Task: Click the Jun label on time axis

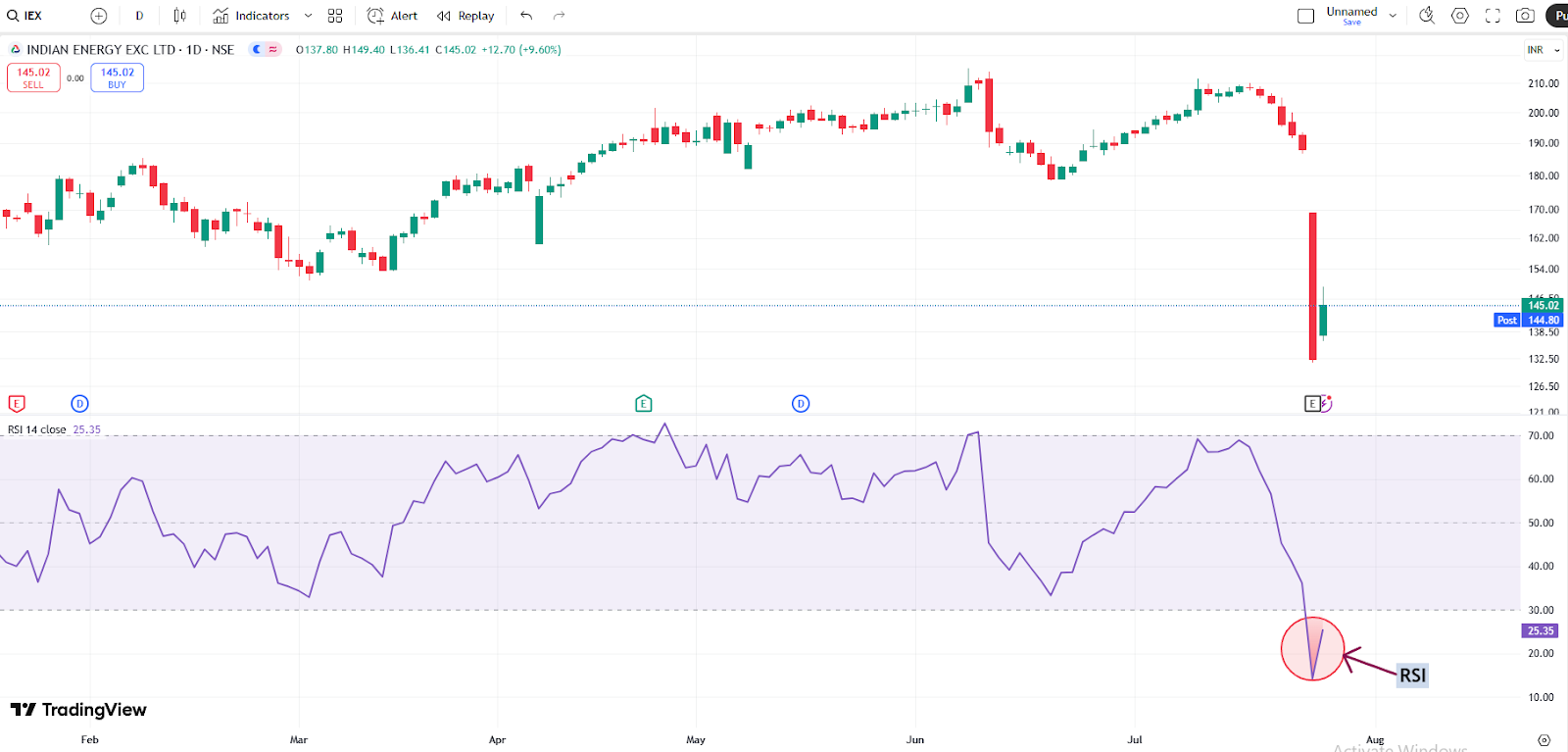Action: [x=915, y=740]
